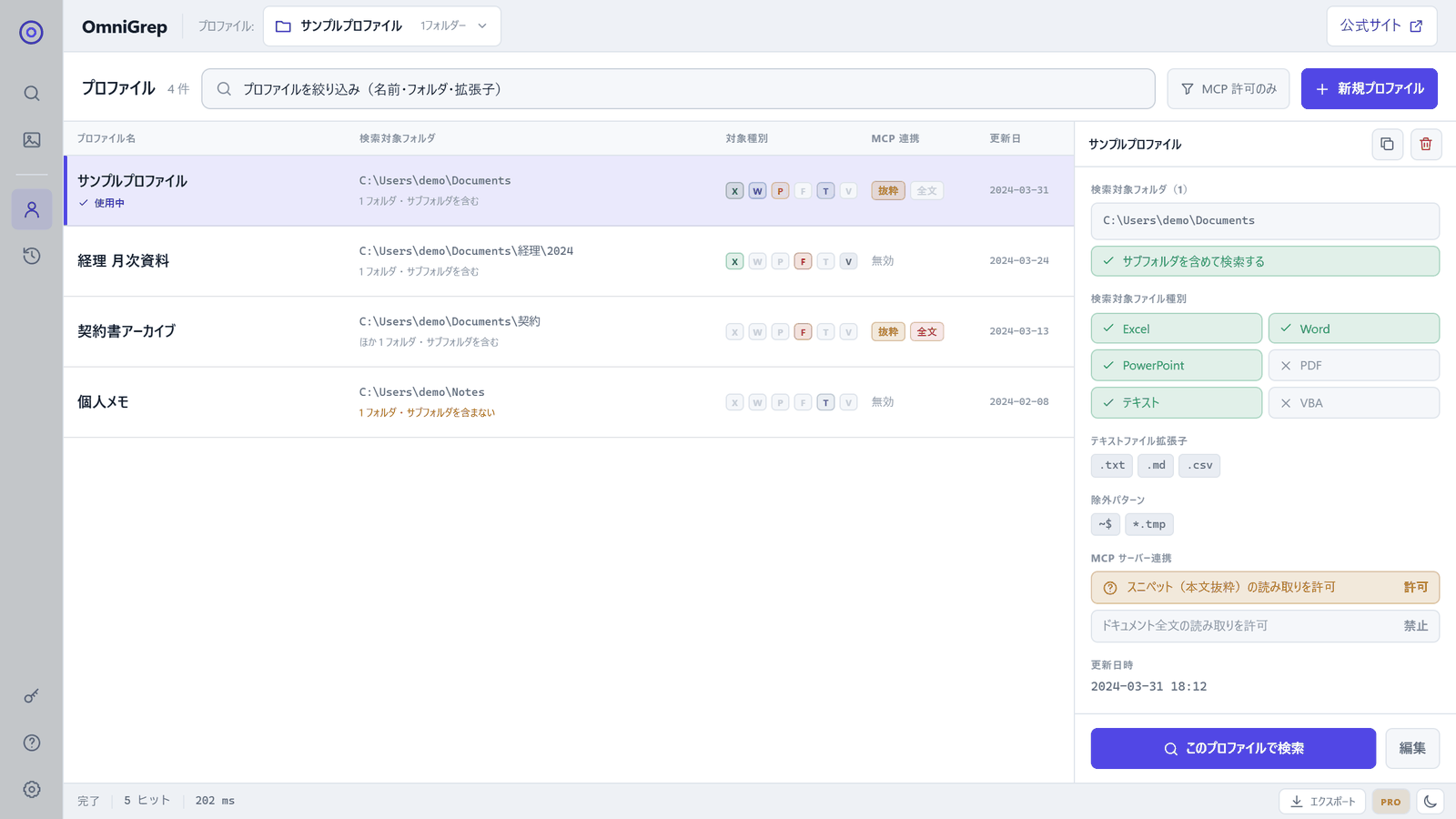Click the OmniGrep logo icon
Screen dimensions: 1456x819
pos(31,33)
